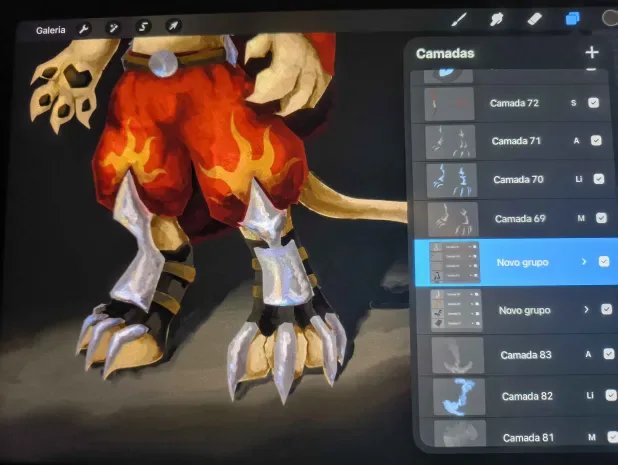Select Camada 69 thumbnail
Image resolution: width=618 pixels, height=465 pixels.
[x=453, y=219]
